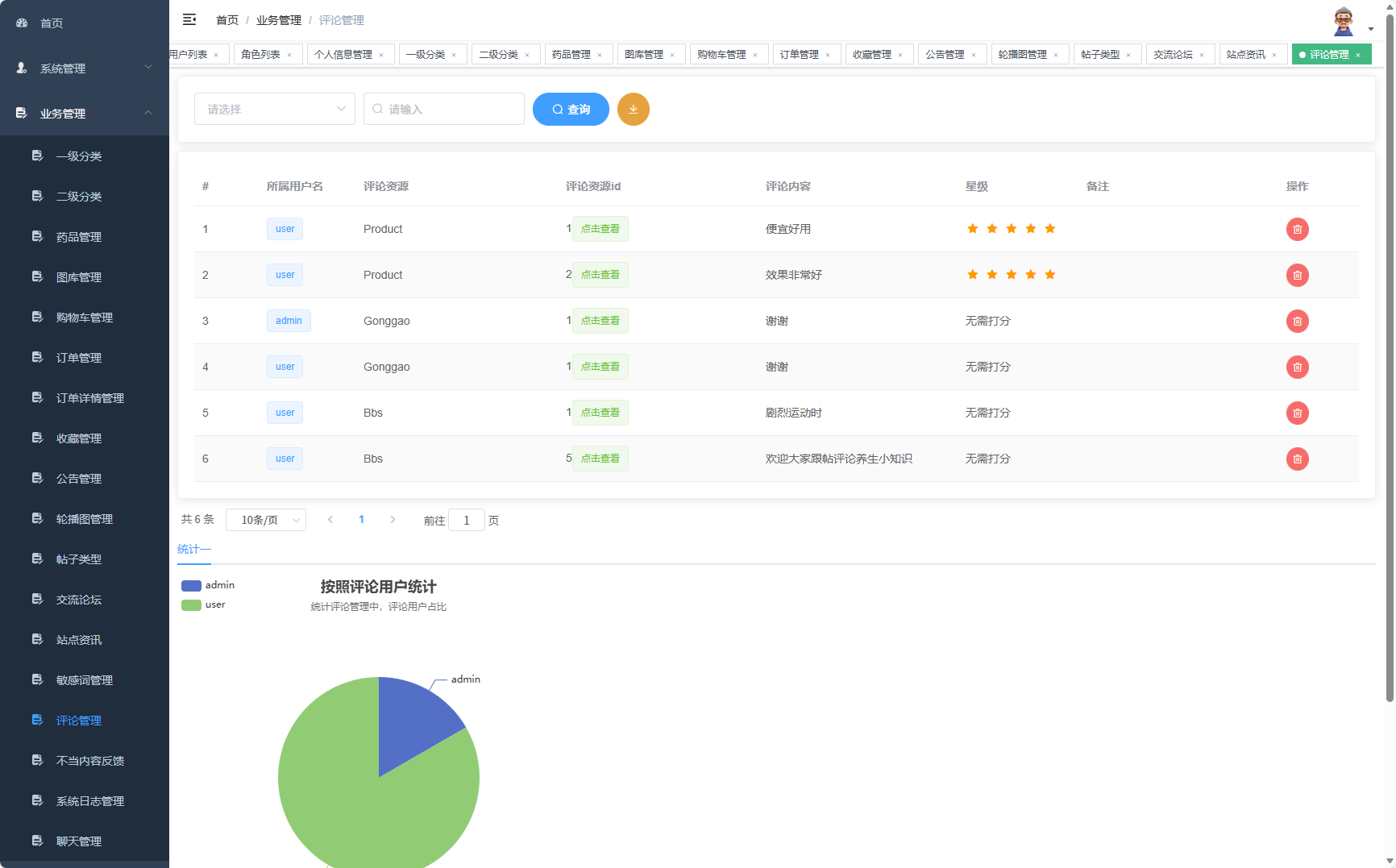Delete the first comment row
The width and height of the screenshot is (1396, 868).
pyautogui.click(x=1297, y=229)
